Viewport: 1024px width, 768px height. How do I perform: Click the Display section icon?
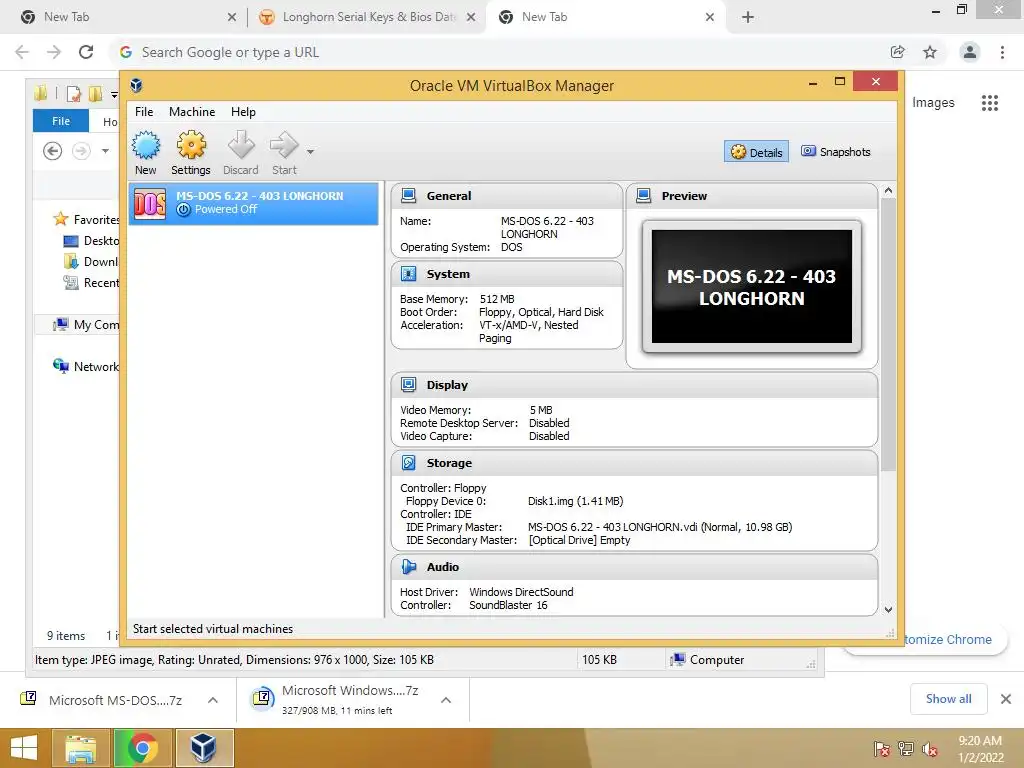(409, 385)
